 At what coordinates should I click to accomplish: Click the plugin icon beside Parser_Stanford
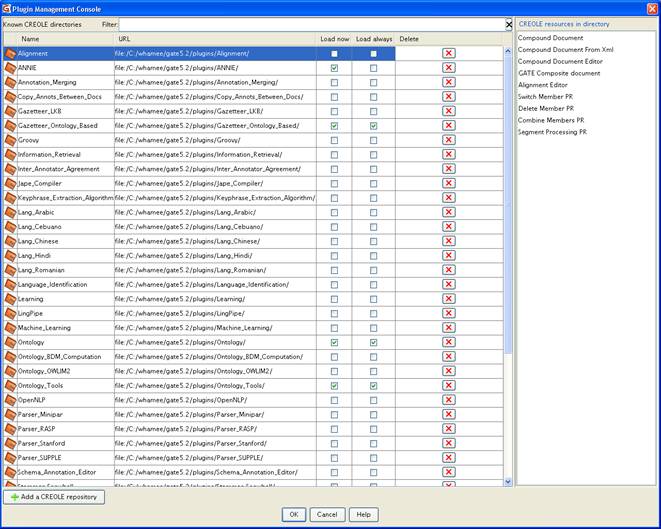(11, 443)
